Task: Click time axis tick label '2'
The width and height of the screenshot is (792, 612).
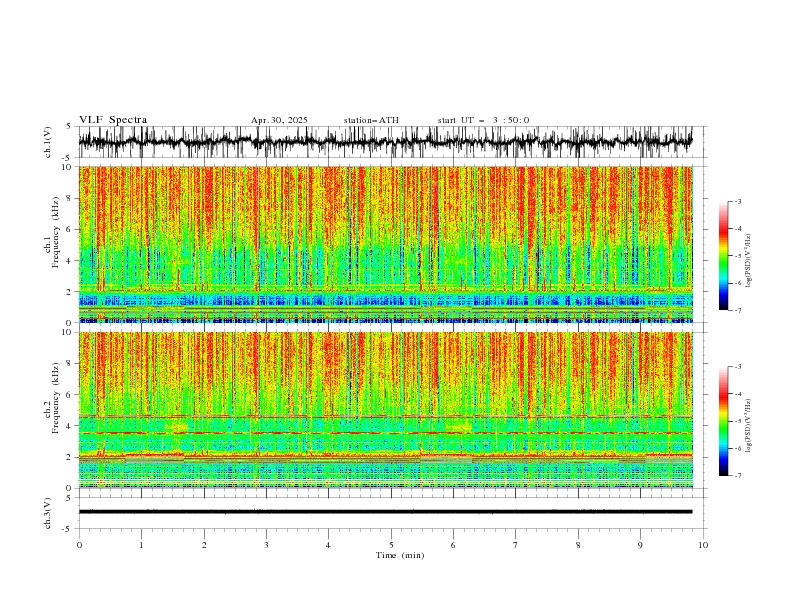Action: coord(204,545)
